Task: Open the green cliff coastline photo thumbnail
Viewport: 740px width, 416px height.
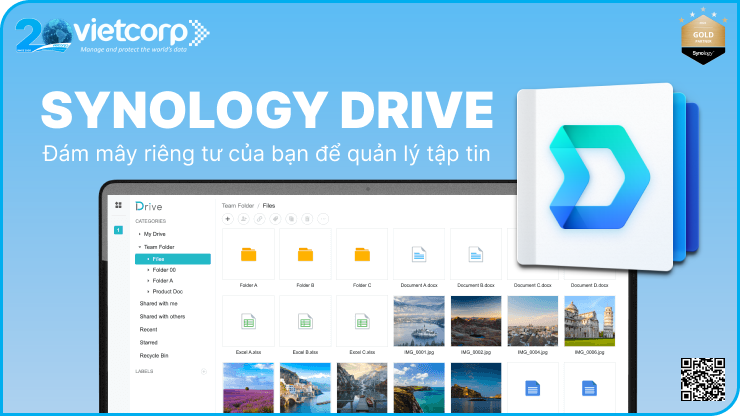Action: pos(419,388)
